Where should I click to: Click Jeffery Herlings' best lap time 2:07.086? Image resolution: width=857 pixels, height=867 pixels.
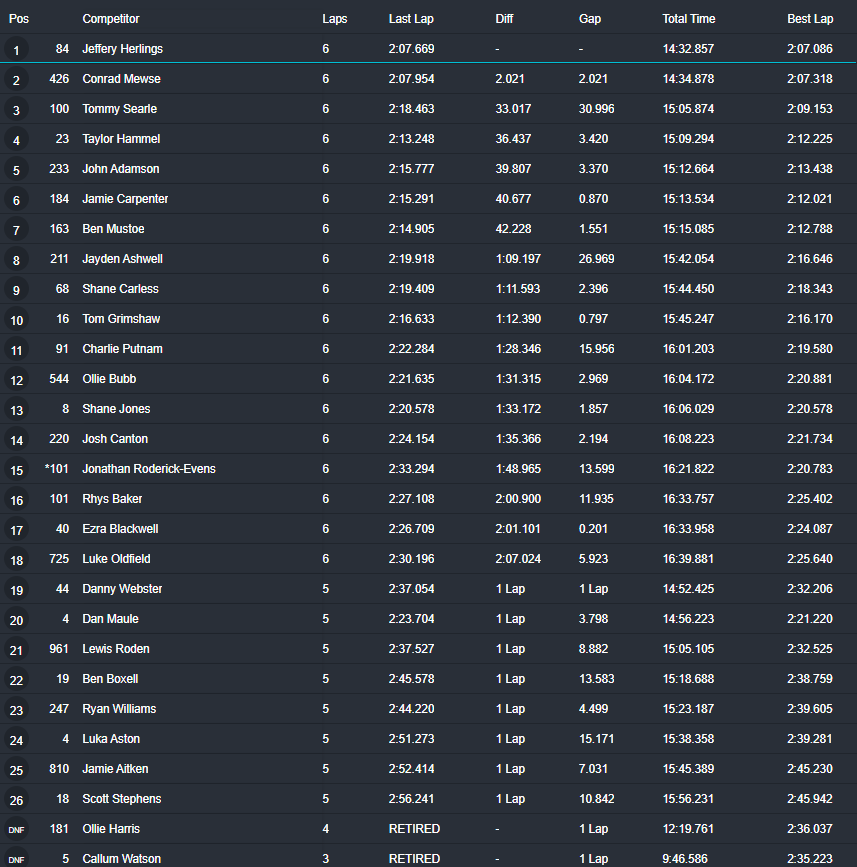pos(810,49)
